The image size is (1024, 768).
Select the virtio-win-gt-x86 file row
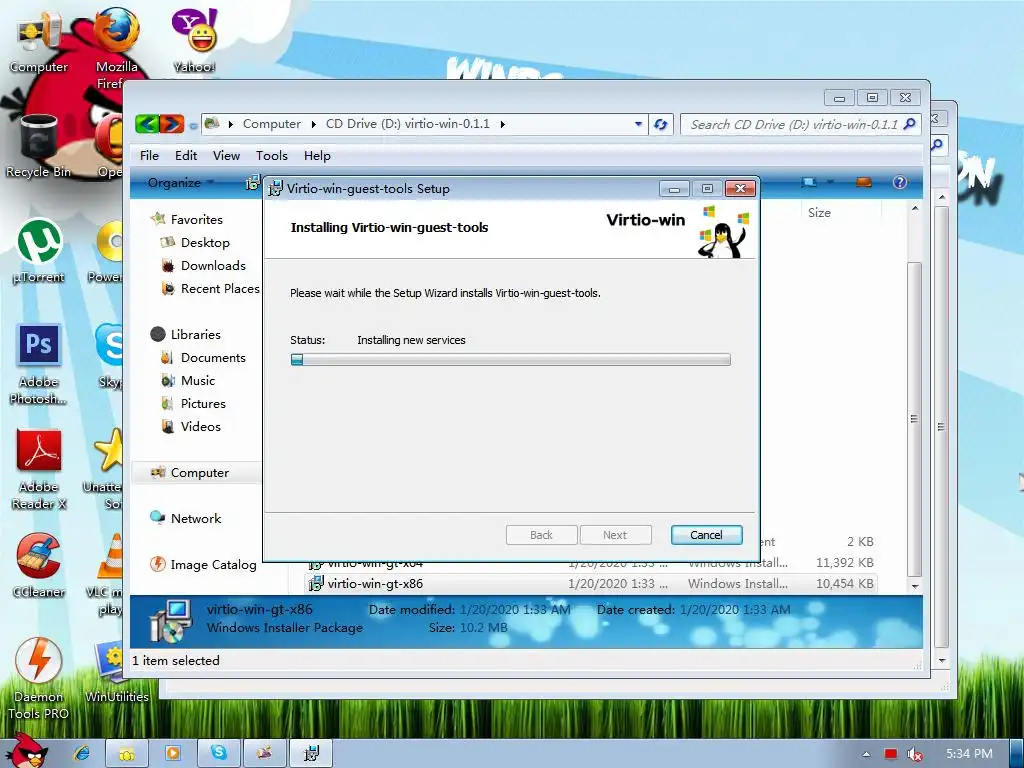pyautogui.click(x=591, y=583)
